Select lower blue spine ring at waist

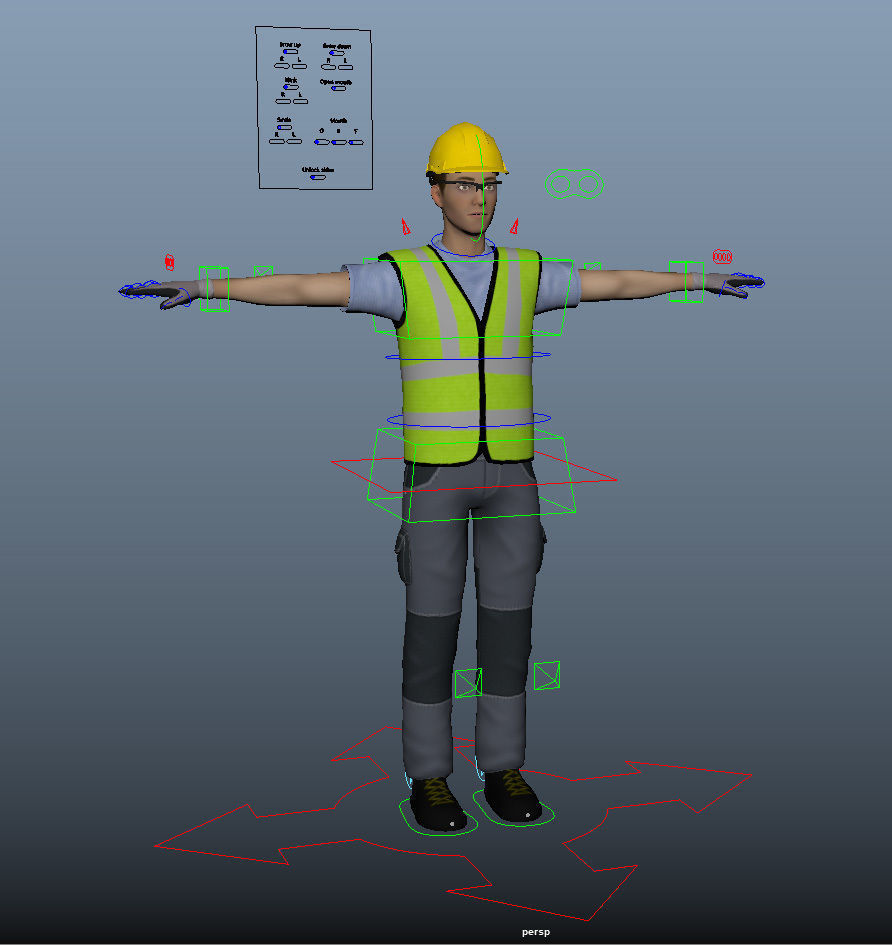468,419
